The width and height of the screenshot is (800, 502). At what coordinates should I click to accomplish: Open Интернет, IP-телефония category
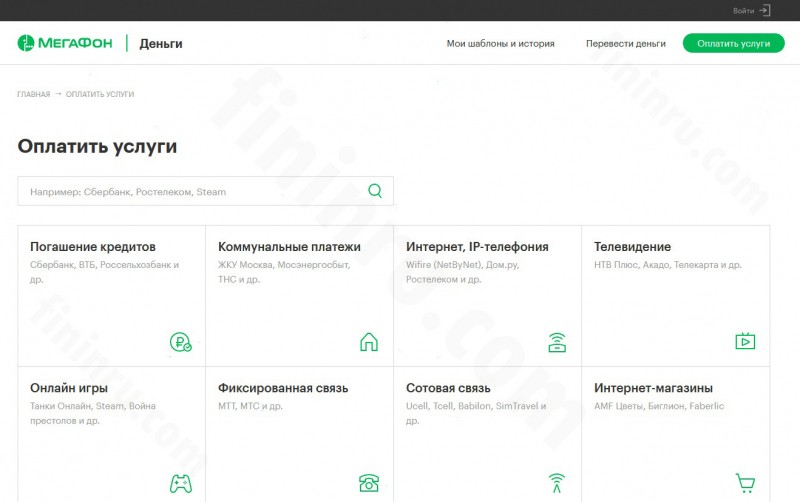[488, 296]
